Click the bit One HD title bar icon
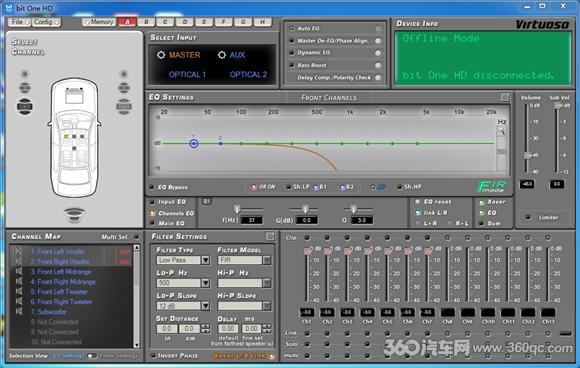 (8, 8)
